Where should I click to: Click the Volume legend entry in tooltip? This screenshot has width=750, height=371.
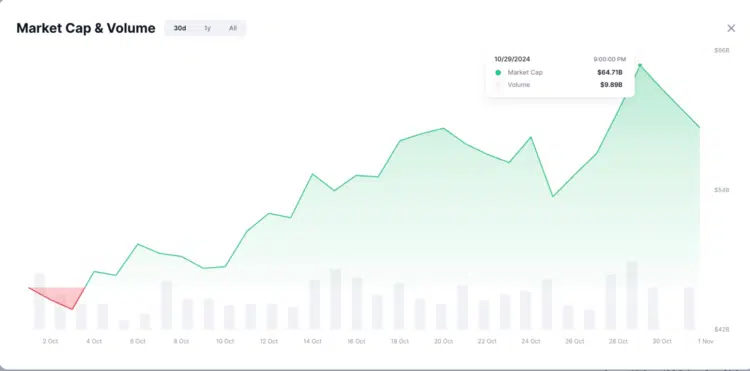518,85
